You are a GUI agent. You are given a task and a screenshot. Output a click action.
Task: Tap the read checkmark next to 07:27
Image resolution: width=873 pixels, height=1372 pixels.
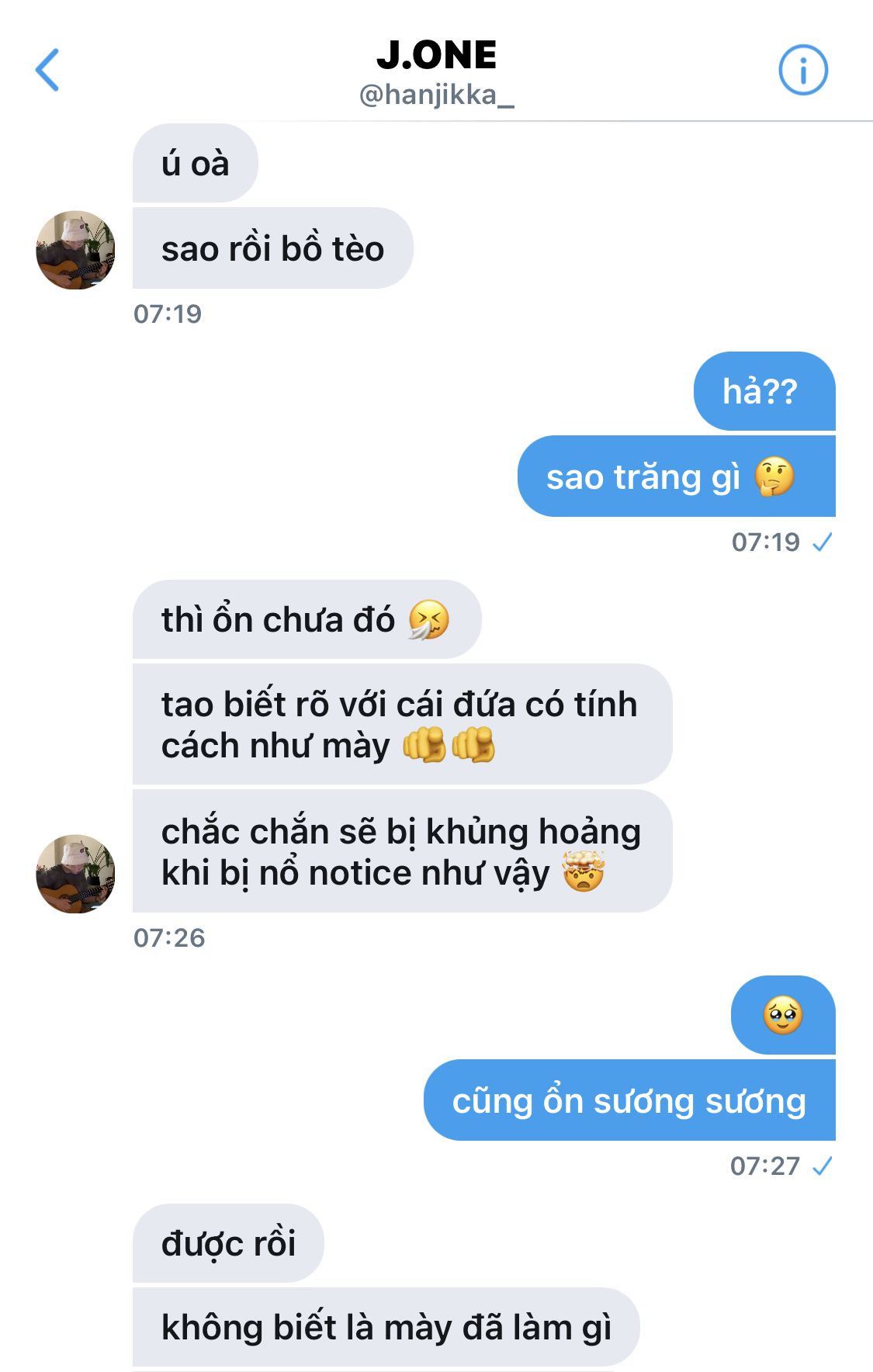tap(822, 1166)
